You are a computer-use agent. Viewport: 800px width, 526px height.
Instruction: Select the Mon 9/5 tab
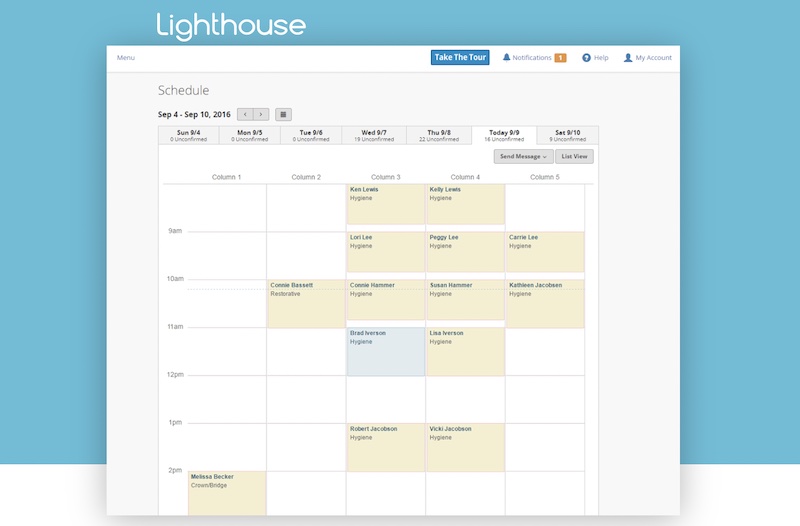[x=249, y=135]
